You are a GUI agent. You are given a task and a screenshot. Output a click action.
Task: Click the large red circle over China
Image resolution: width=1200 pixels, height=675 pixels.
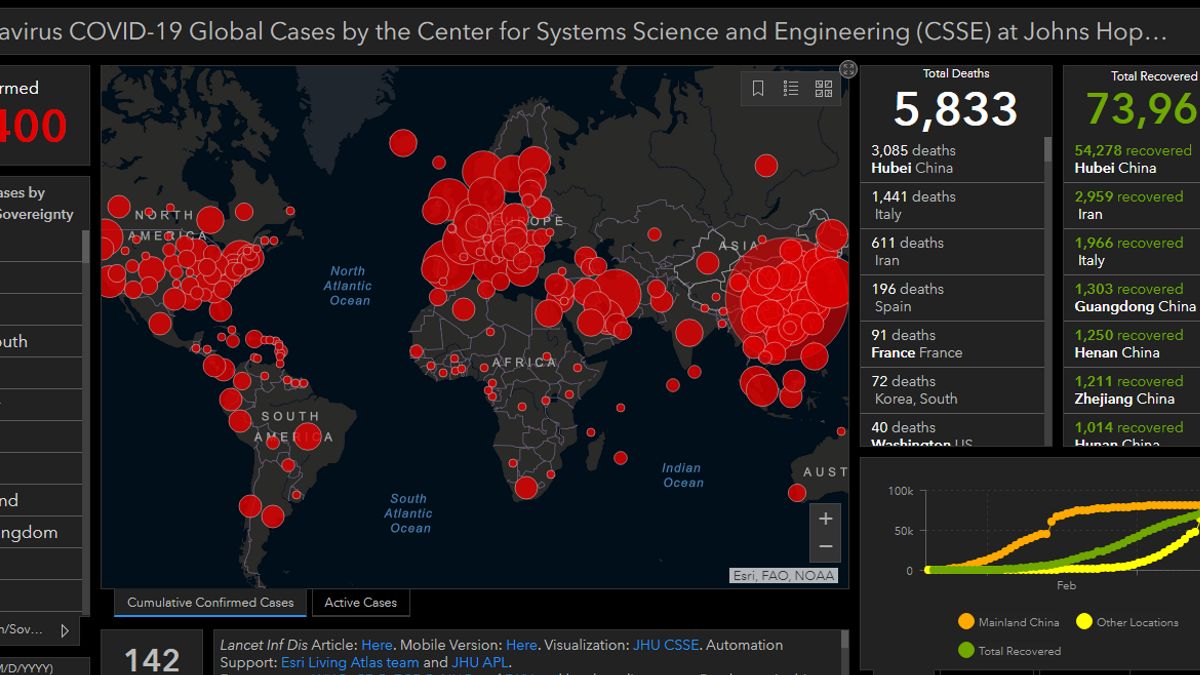click(783, 298)
